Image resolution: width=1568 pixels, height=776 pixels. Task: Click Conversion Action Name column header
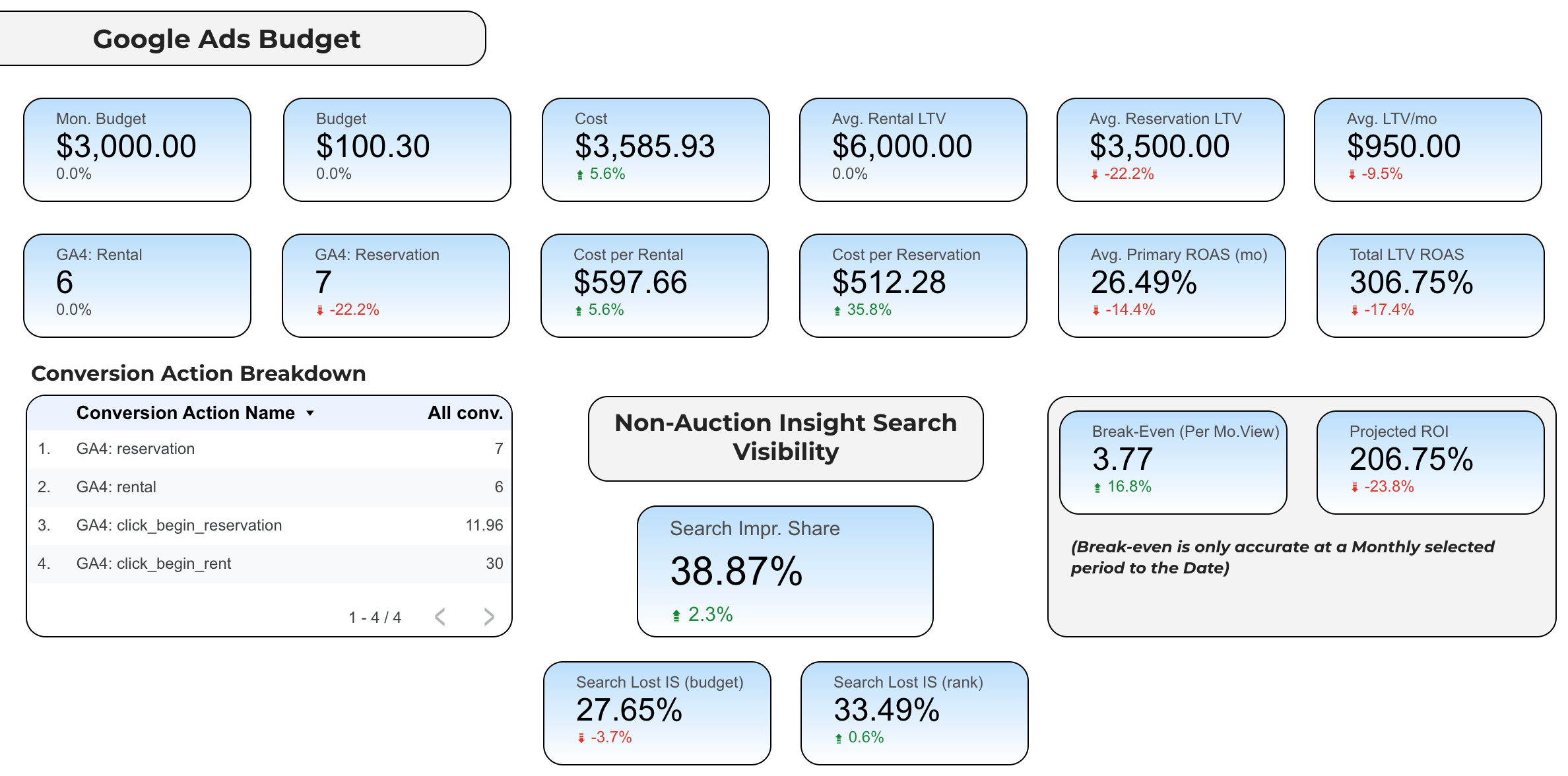pyautogui.click(x=185, y=413)
